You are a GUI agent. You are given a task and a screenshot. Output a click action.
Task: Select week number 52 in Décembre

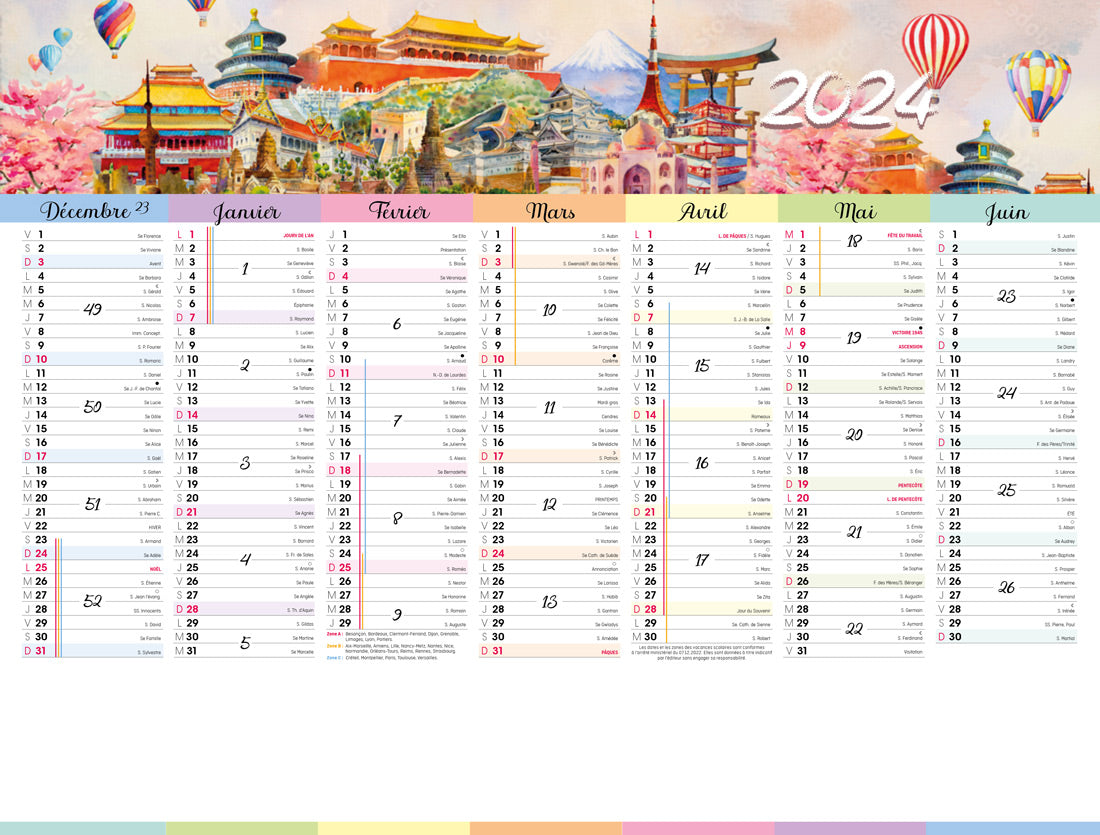93,601
